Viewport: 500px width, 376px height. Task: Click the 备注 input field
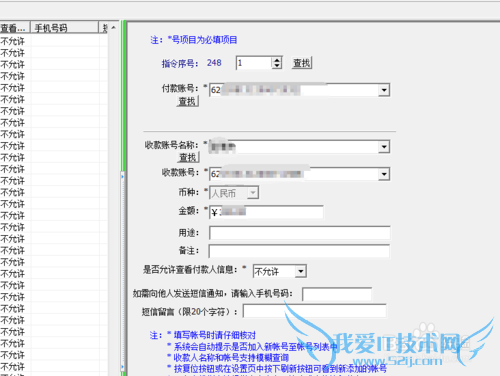[x=299, y=251]
